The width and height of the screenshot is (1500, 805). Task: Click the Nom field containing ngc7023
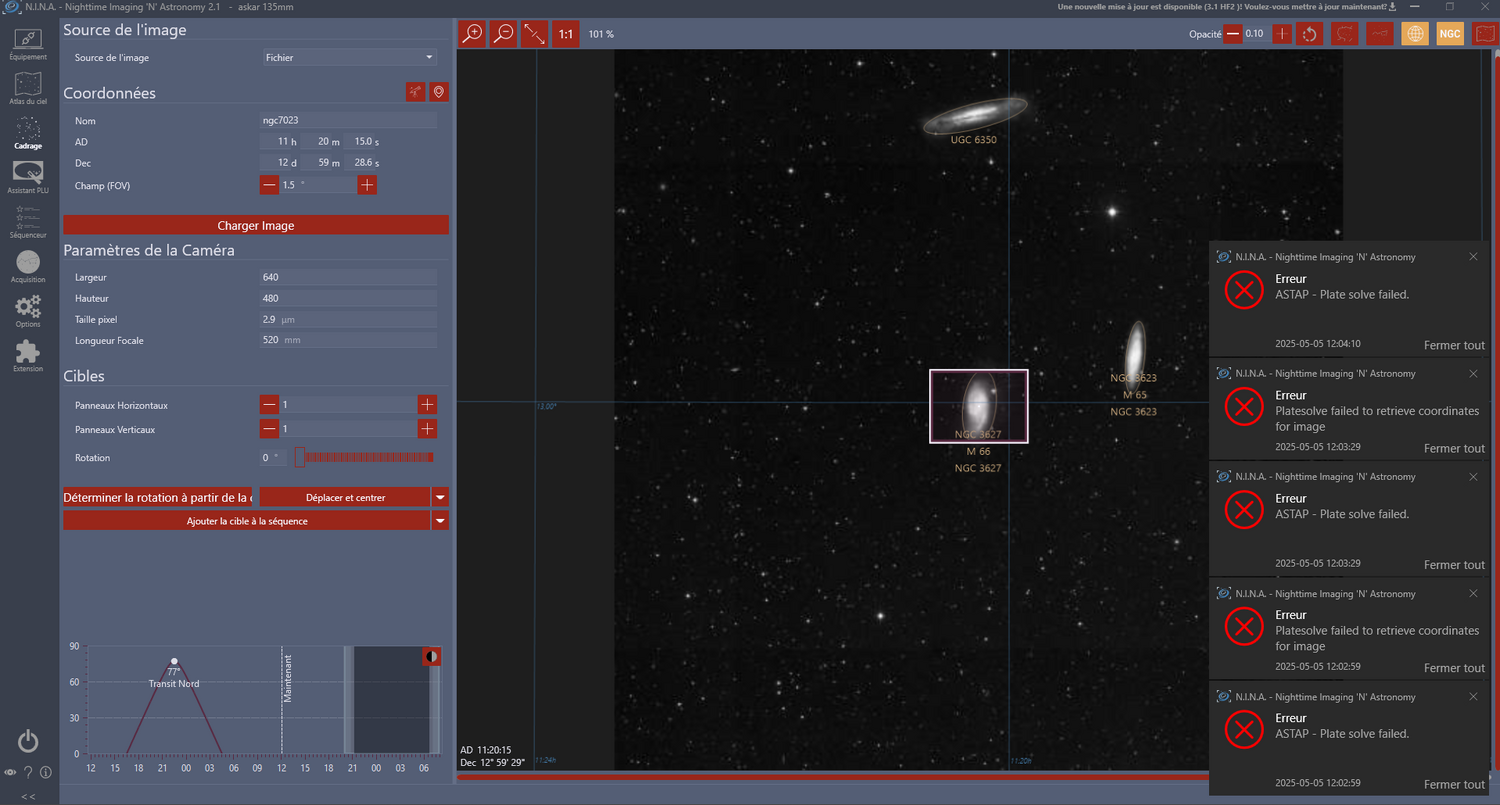pyautogui.click(x=349, y=120)
